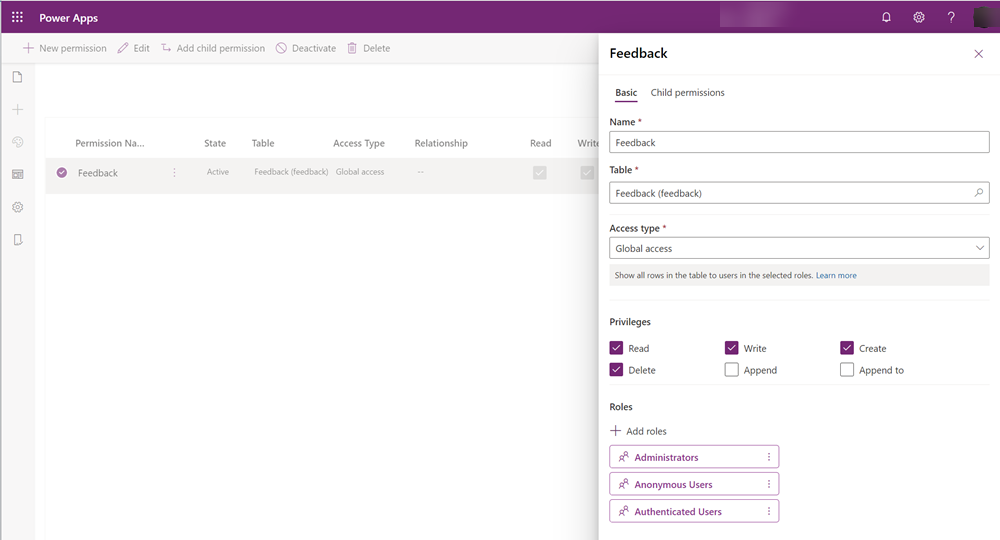Open the more options dots on the Feedback row
Image resolution: width=1000 pixels, height=540 pixels.
coord(174,173)
